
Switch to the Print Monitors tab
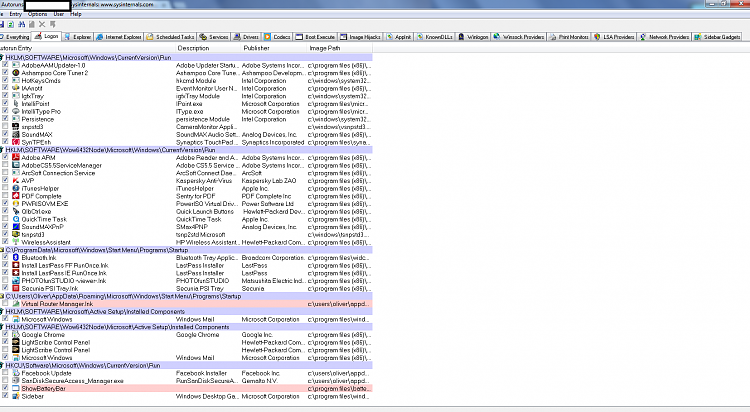[x=569, y=37]
